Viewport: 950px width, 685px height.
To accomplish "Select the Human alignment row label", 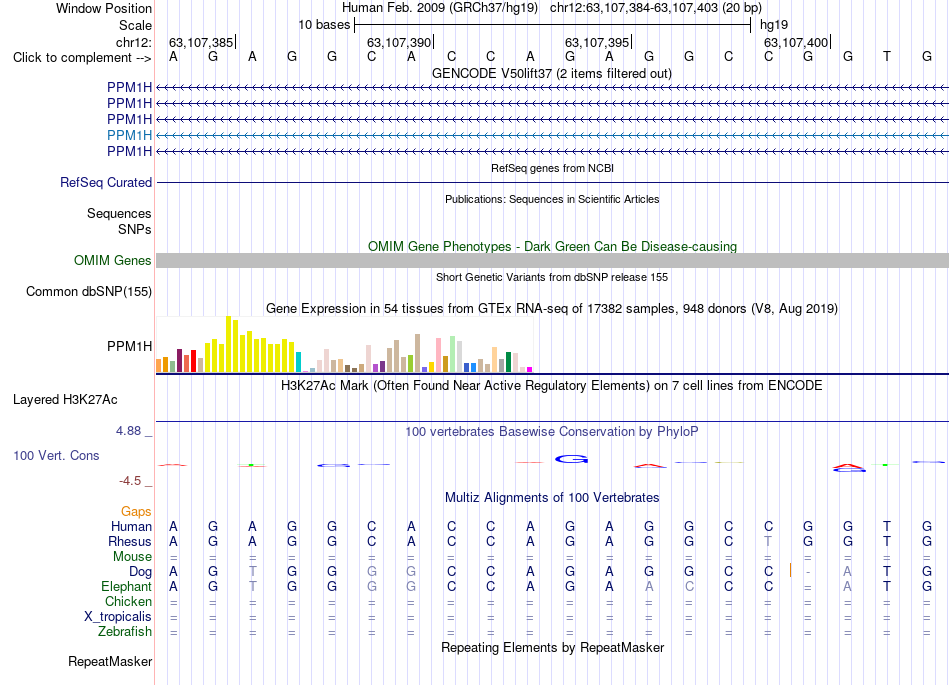I will tap(131, 526).
